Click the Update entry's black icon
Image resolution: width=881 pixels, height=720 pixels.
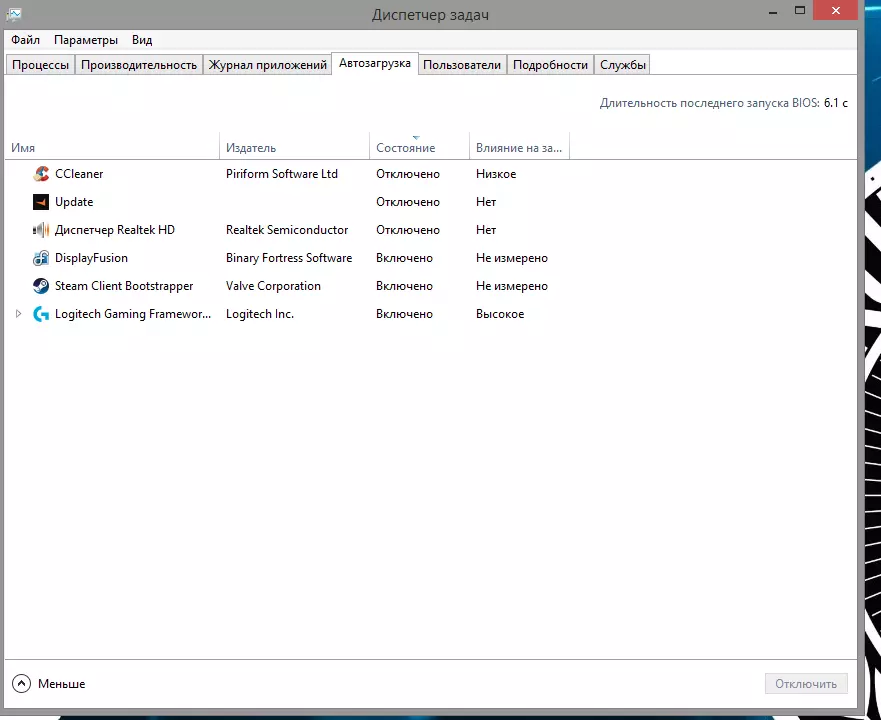click(40, 202)
